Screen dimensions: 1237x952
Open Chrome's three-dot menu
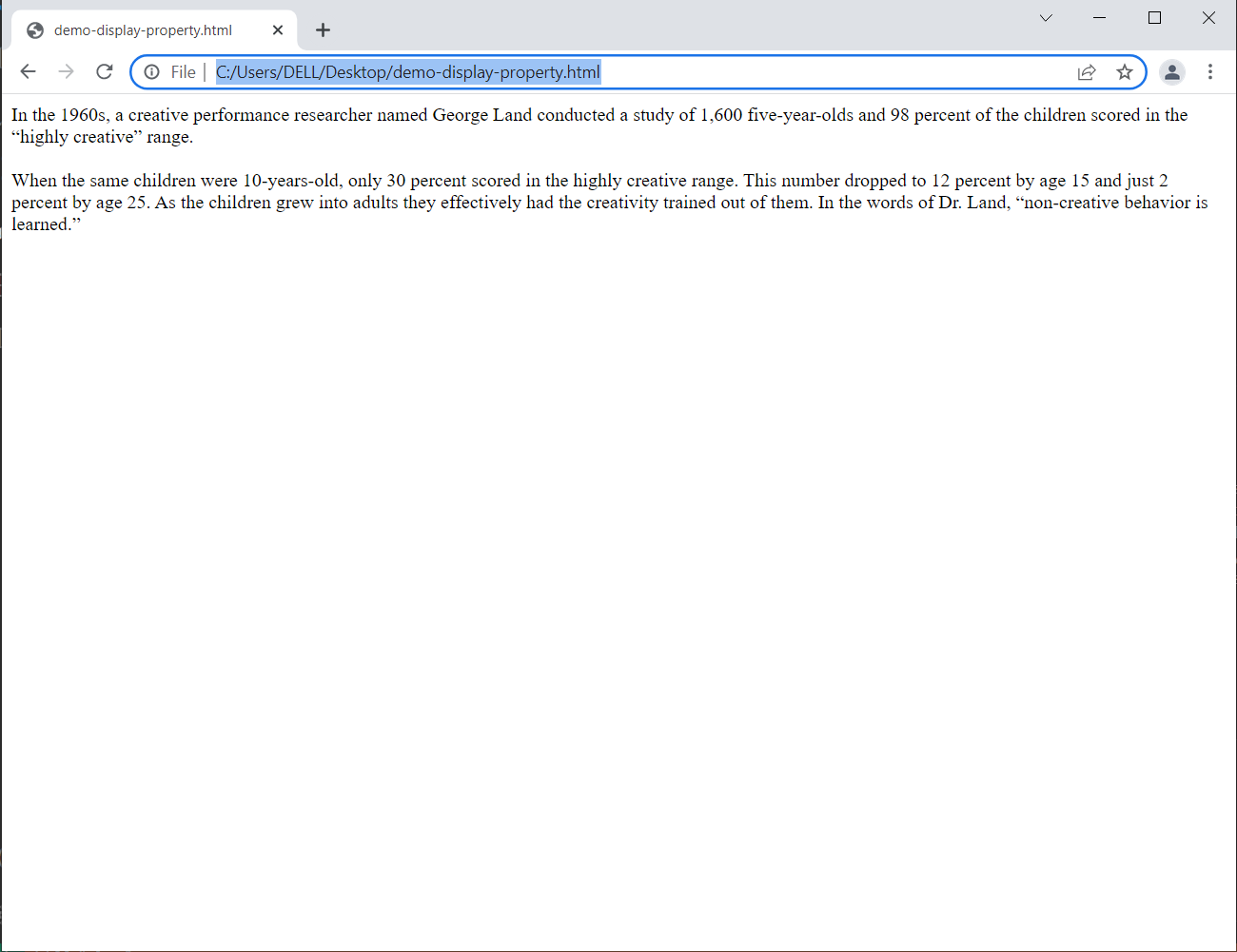point(1210,72)
